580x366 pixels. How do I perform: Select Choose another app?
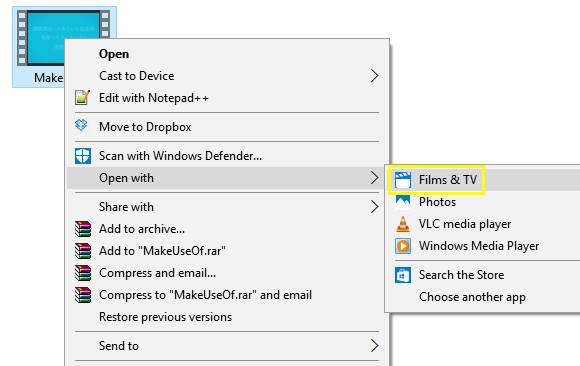(472, 297)
